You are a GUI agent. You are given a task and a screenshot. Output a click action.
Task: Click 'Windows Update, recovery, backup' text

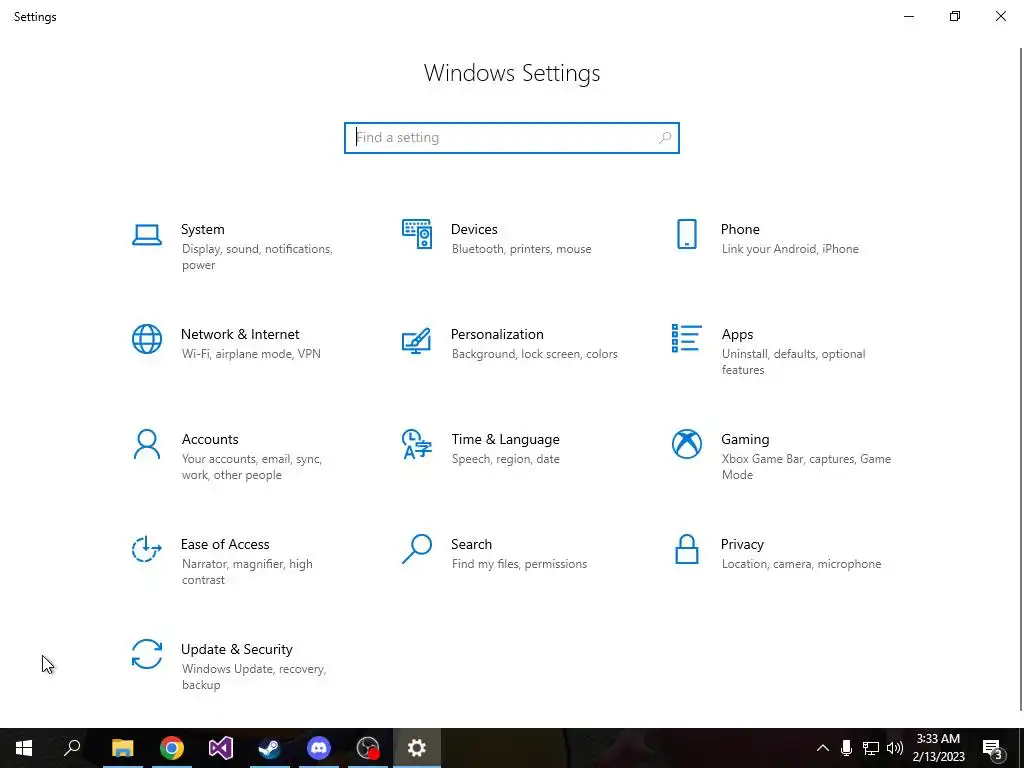253,677
